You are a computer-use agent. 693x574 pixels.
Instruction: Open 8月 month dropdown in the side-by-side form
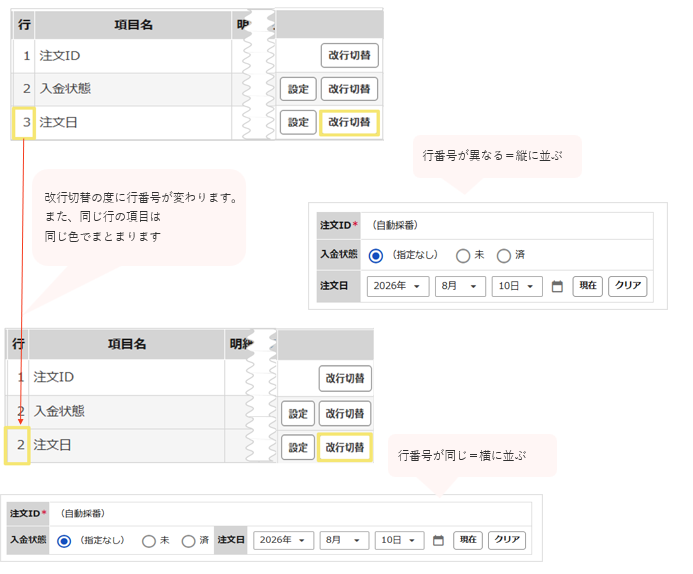point(344,540)
